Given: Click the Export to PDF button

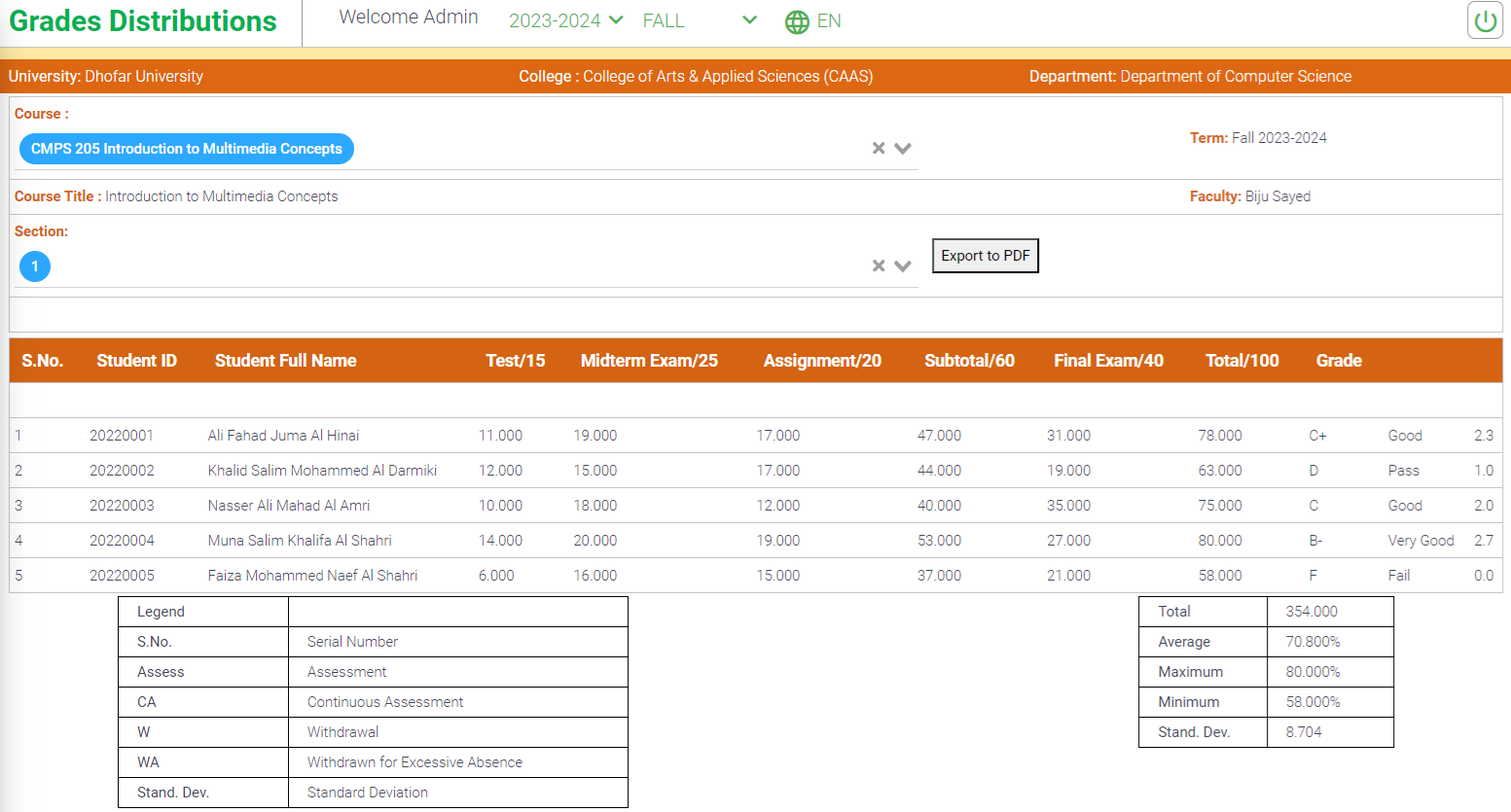Looking at the screenshot, I should coord(985,256).
